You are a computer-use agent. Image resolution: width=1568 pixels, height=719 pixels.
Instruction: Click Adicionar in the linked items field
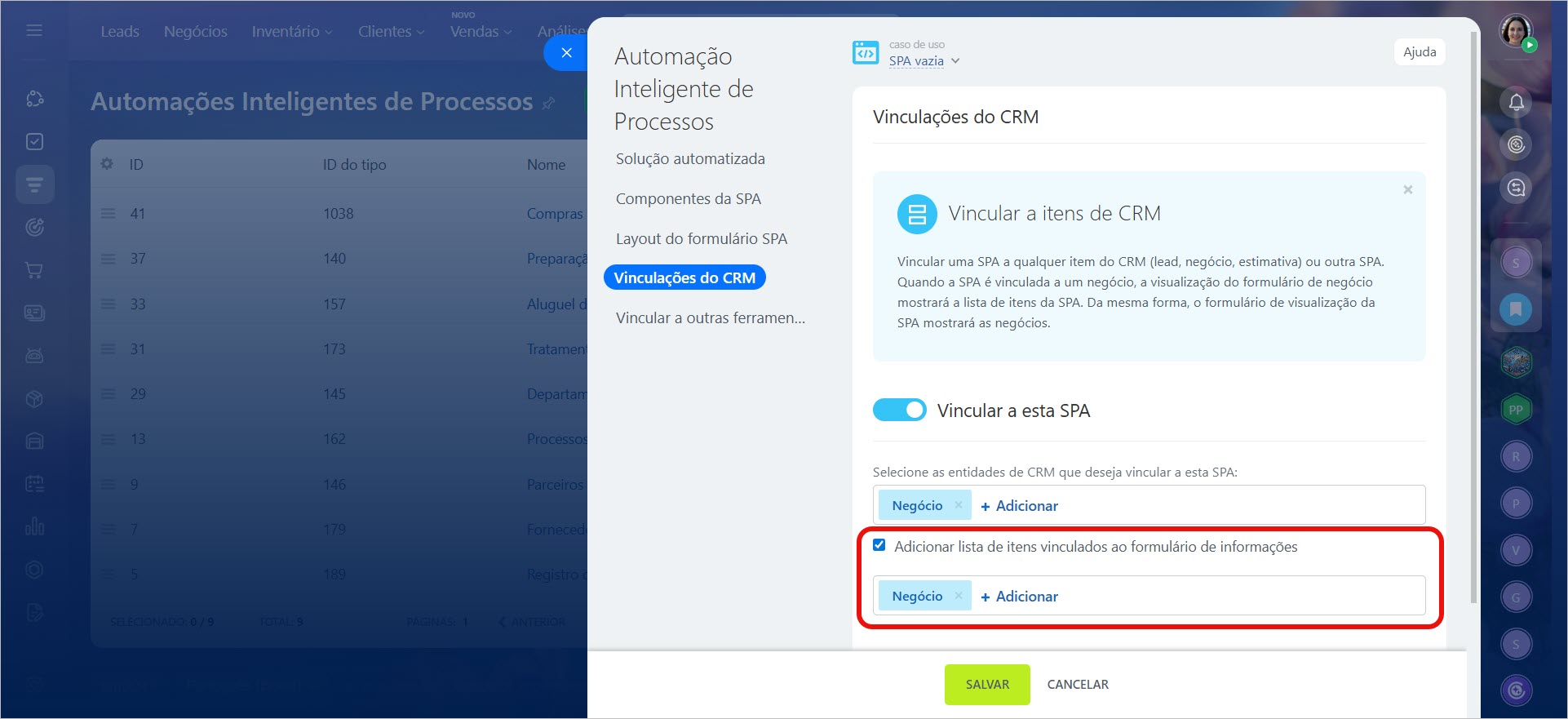(1019, 597)
